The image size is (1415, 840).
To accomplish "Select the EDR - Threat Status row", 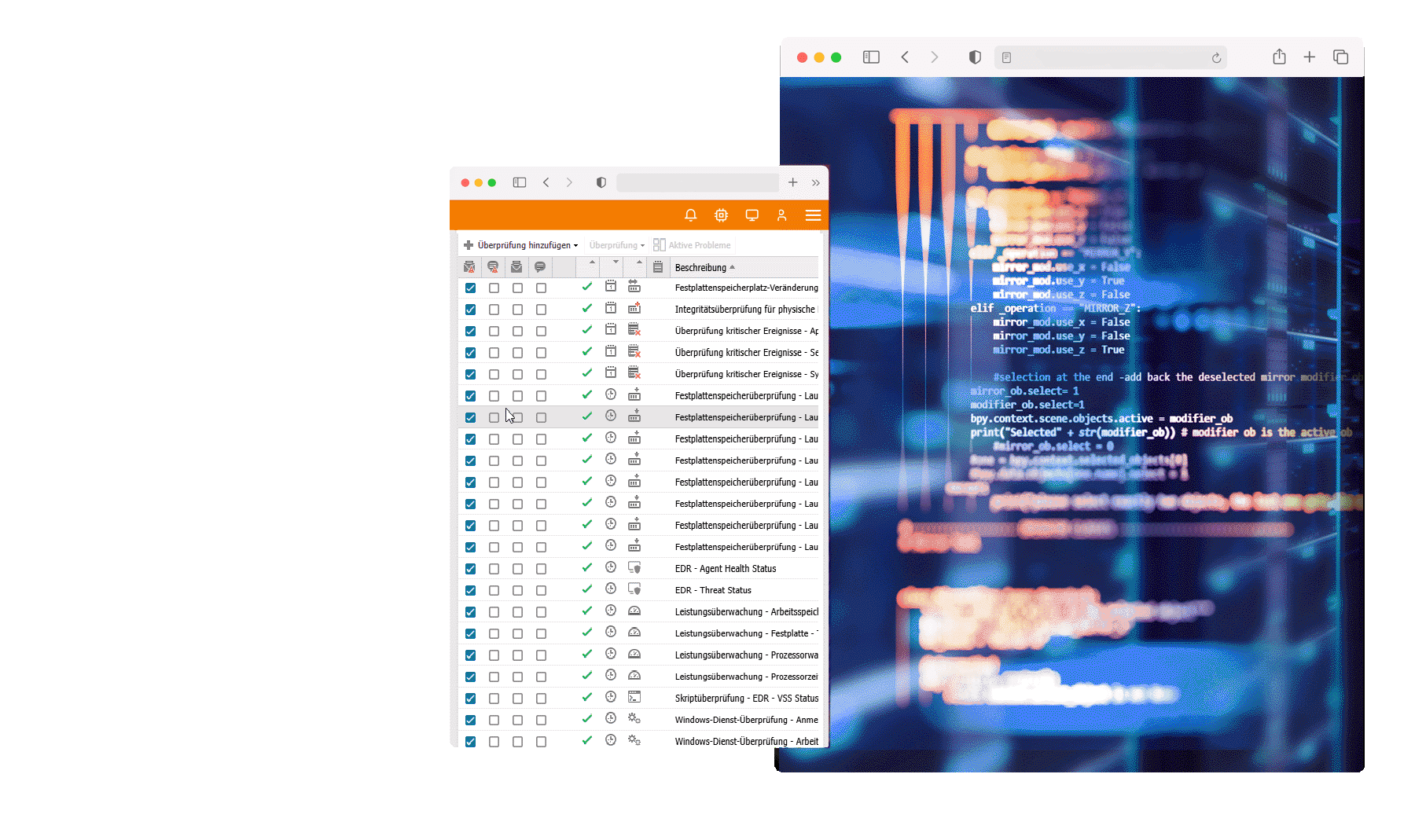I will (712, 590).
